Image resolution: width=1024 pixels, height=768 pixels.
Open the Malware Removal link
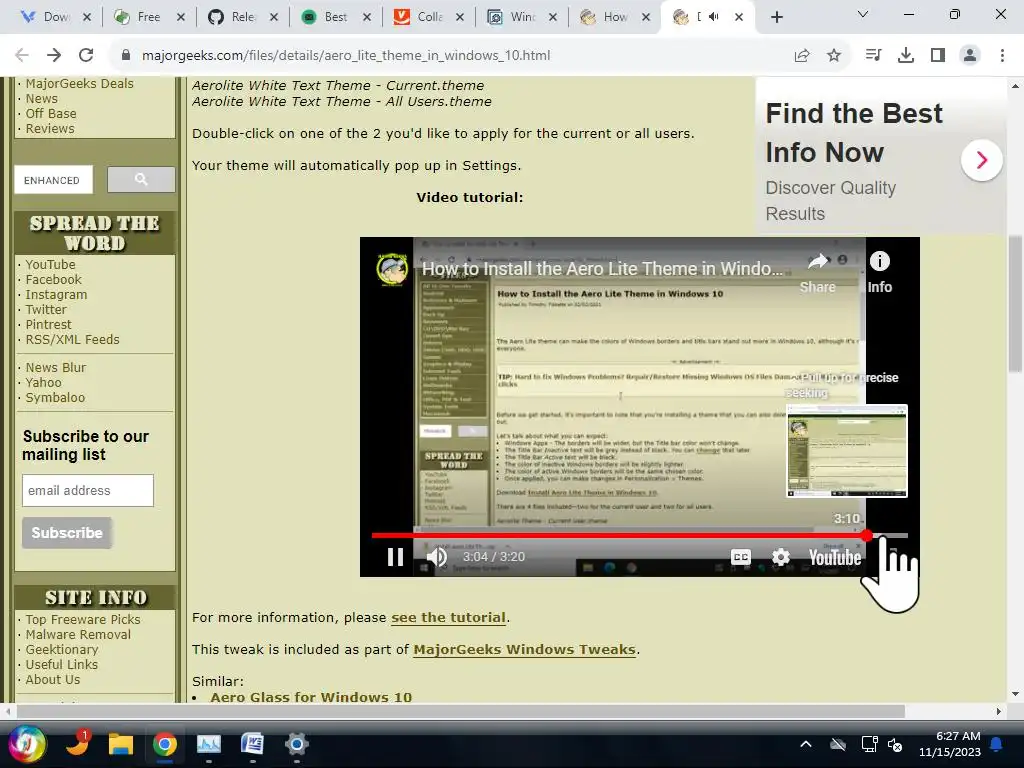[78, 634]
